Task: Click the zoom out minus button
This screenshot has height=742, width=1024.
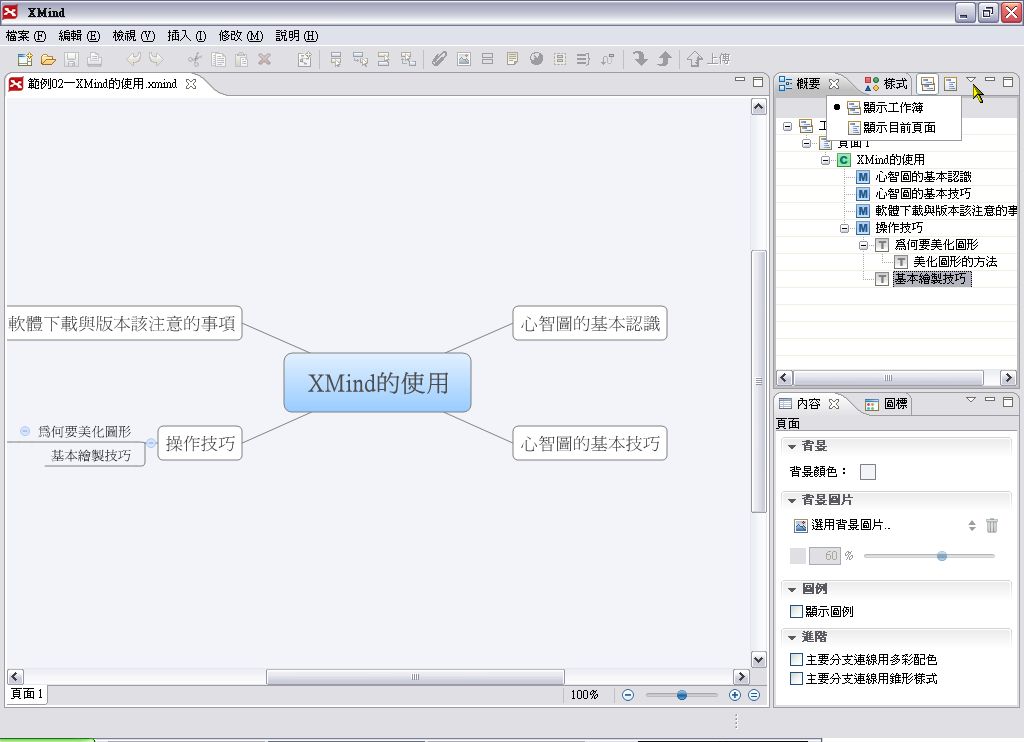Action: tap(628, 695)
